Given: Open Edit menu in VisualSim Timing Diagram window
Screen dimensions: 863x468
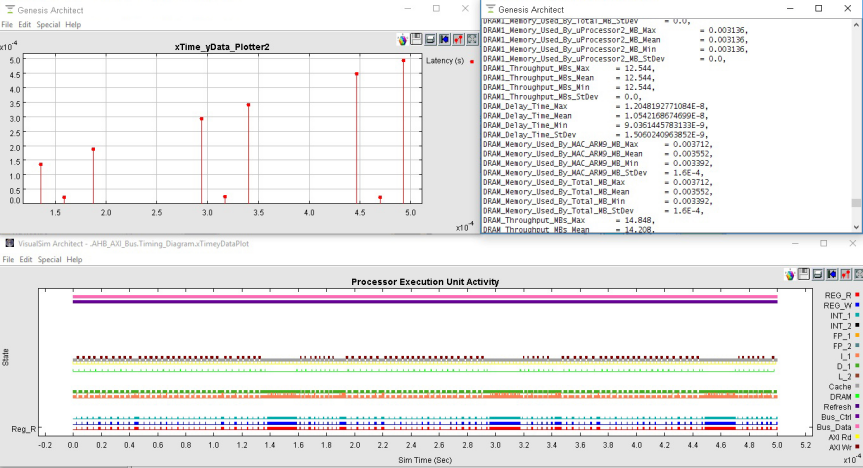Looking at the screenshot, I should coord(26,259).
